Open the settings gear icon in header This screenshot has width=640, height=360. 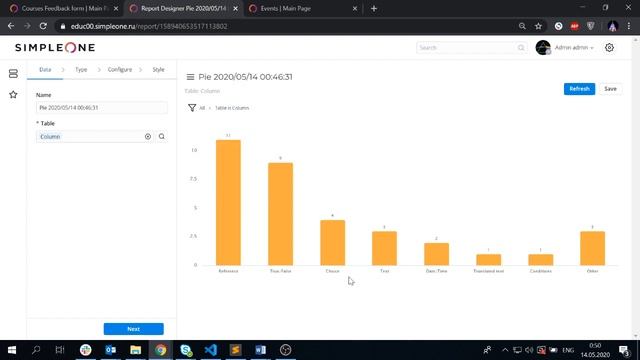click(x=609, y=48)
